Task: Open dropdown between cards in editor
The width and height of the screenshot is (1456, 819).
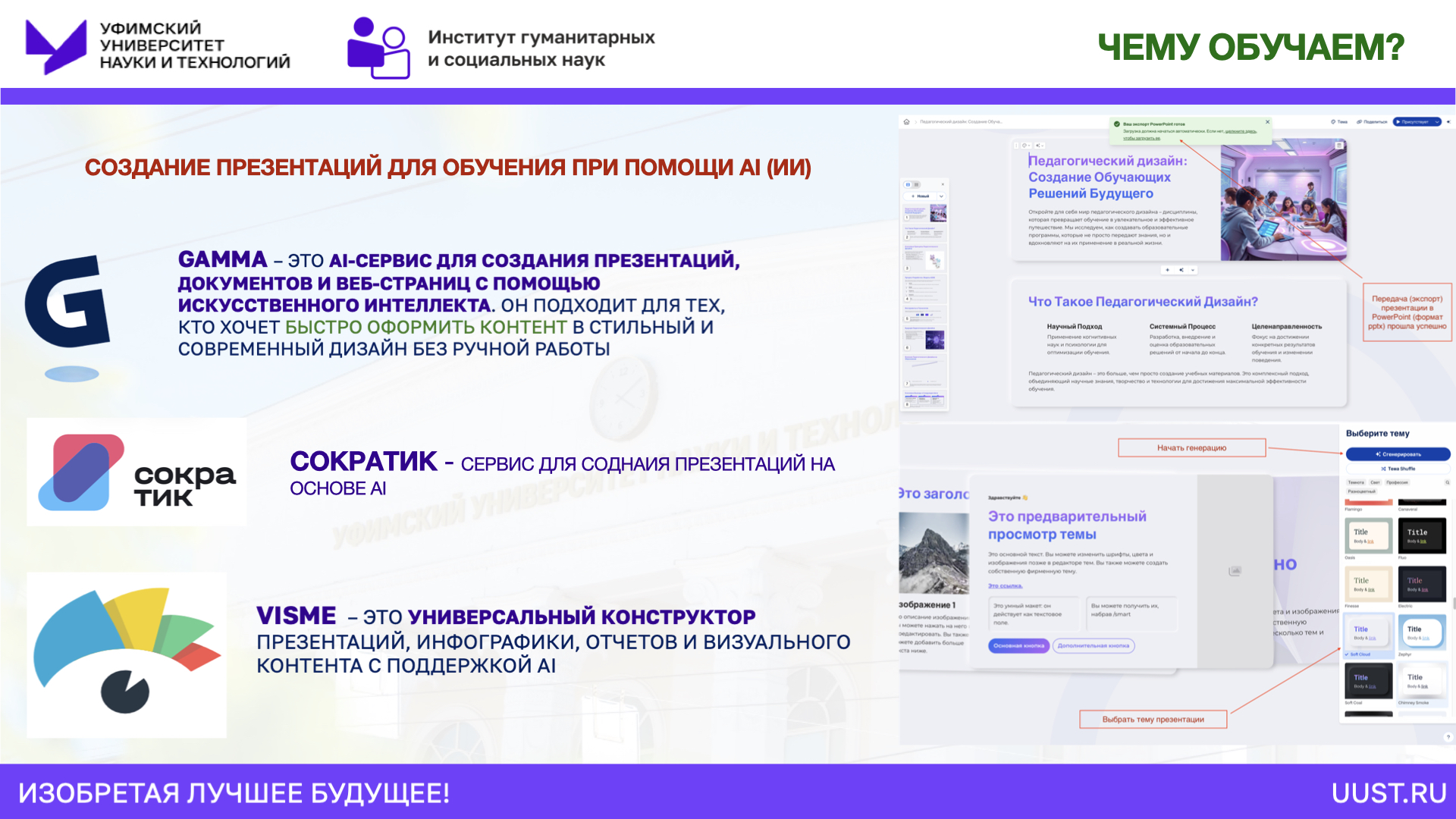Action: tap(1193, 270)
